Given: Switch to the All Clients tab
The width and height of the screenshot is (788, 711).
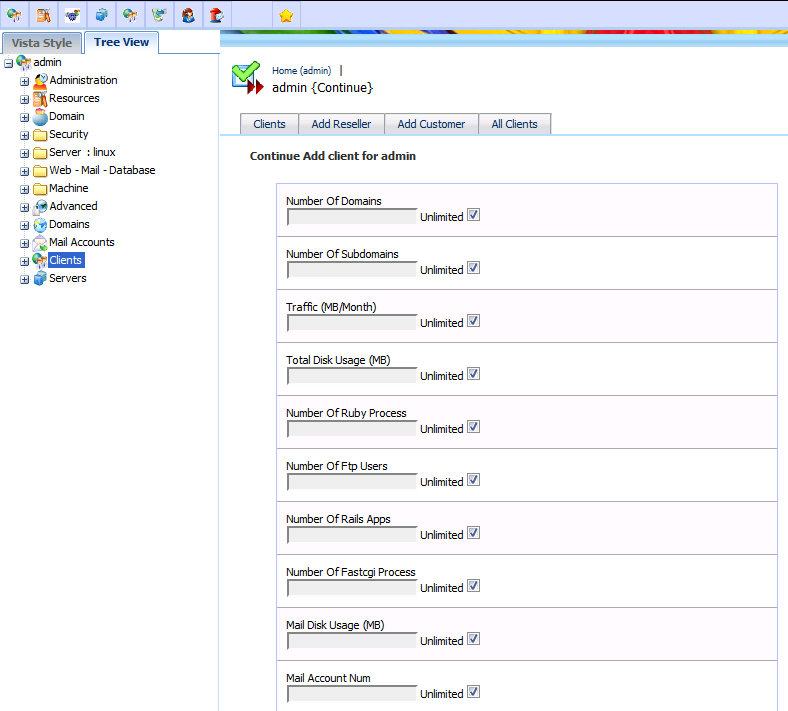Looking at the screenshot, I should click(x=514, y=124).
